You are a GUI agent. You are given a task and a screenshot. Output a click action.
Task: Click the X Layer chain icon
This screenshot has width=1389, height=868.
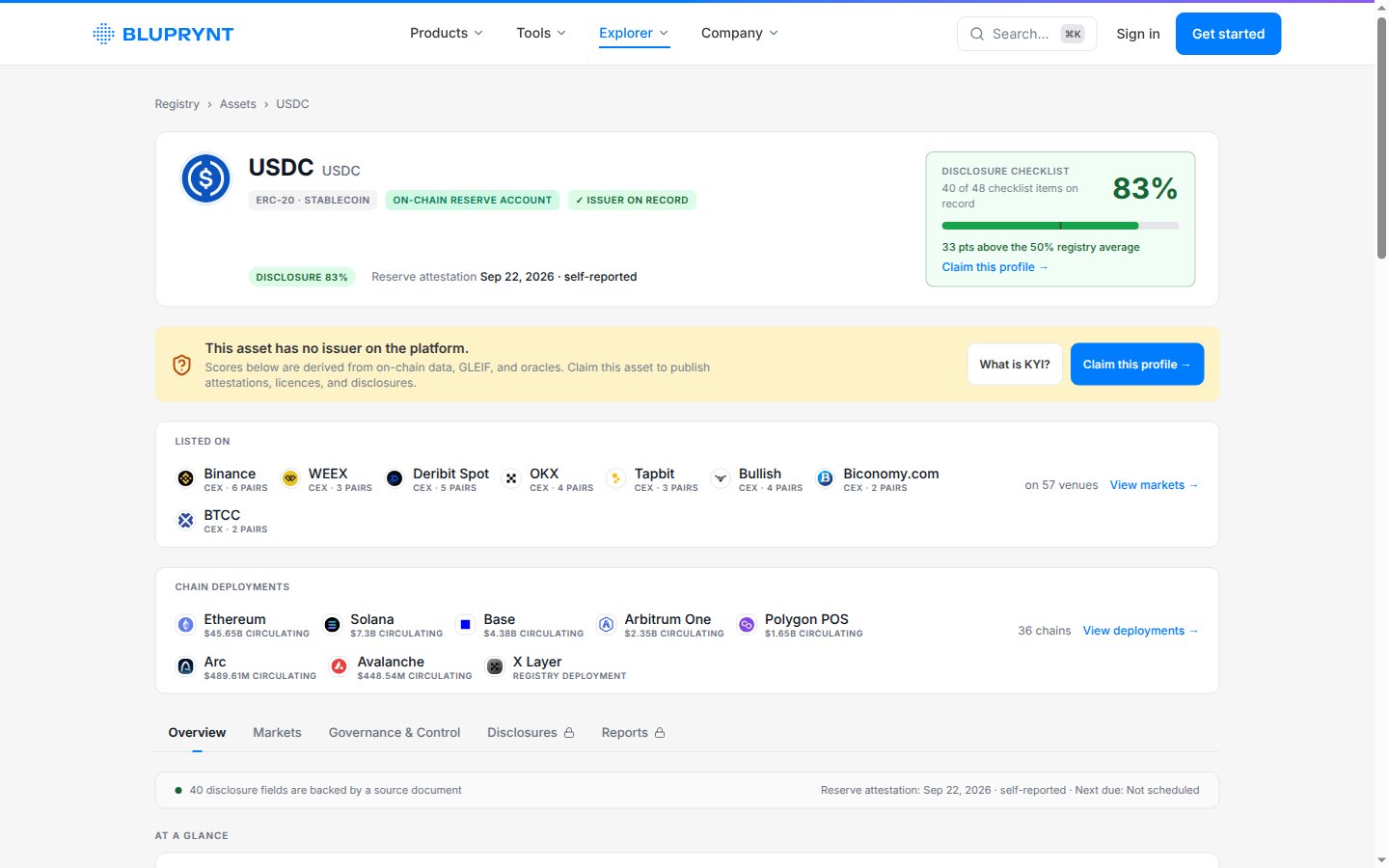click(495, 666)
